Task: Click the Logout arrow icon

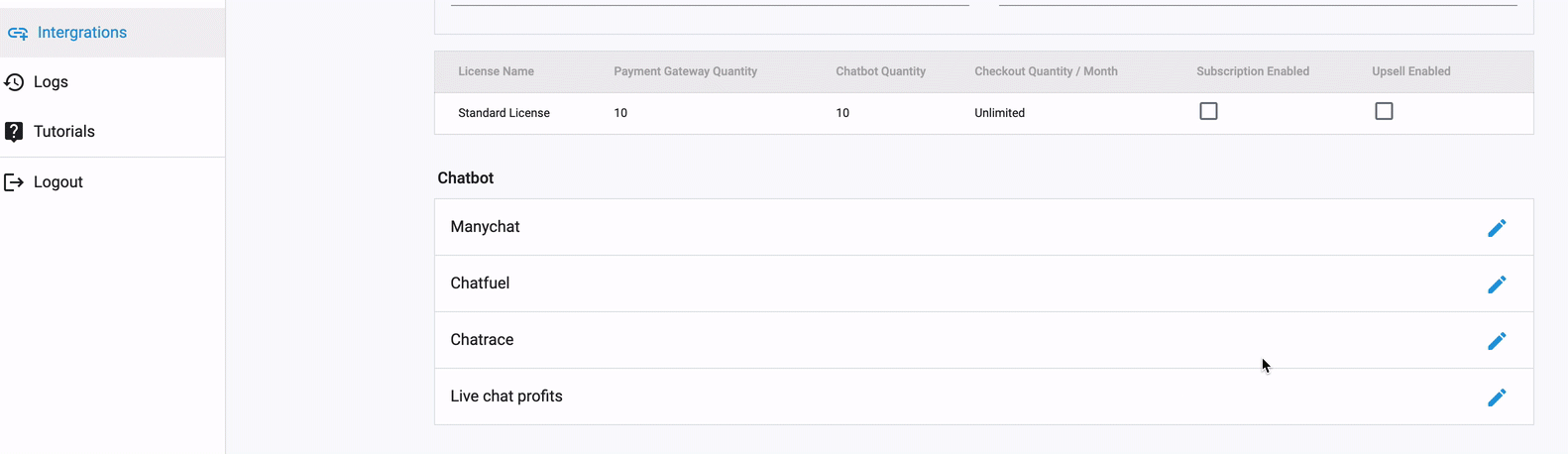Action: point(14,182)
